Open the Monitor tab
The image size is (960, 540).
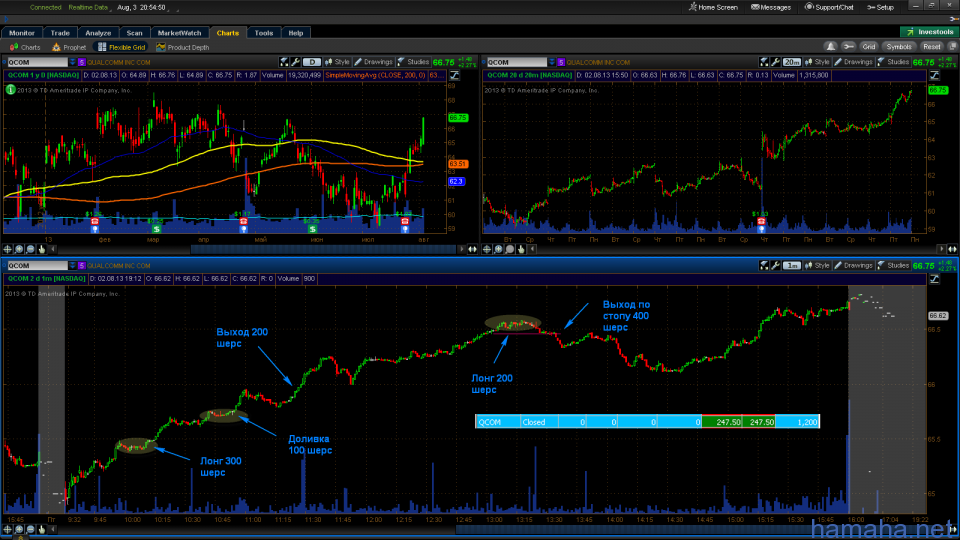[x=21, y=33]
